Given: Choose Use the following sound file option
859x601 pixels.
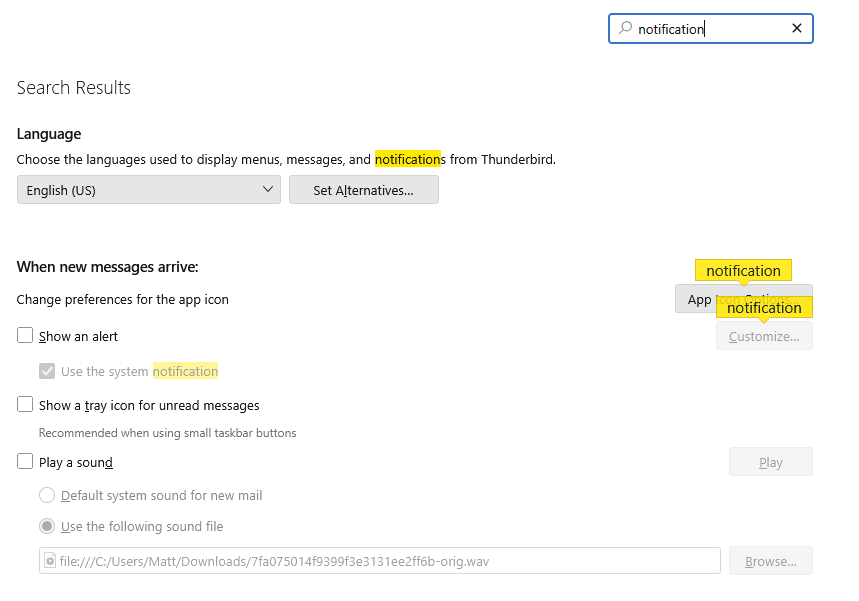Looking at the screenshot, I should (47, 526).
